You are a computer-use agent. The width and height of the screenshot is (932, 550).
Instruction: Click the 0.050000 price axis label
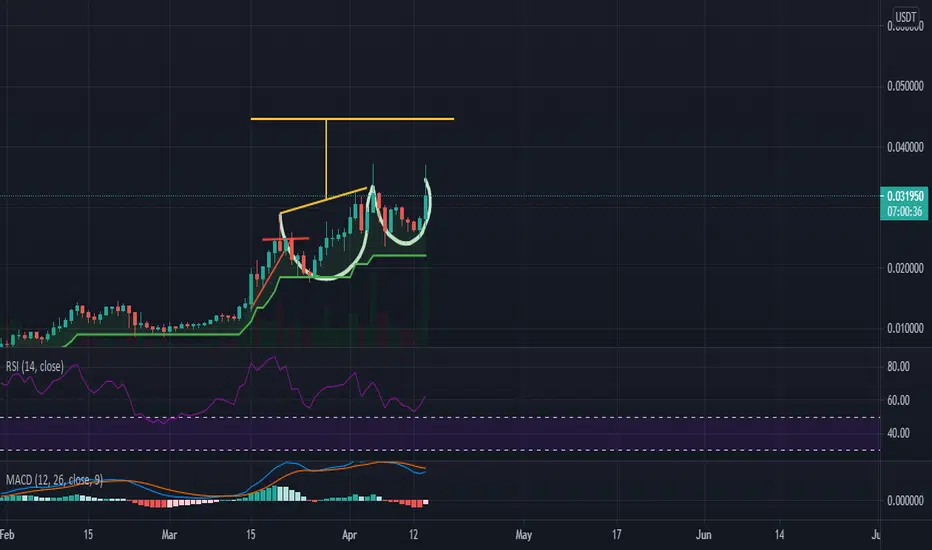[905, 86]
